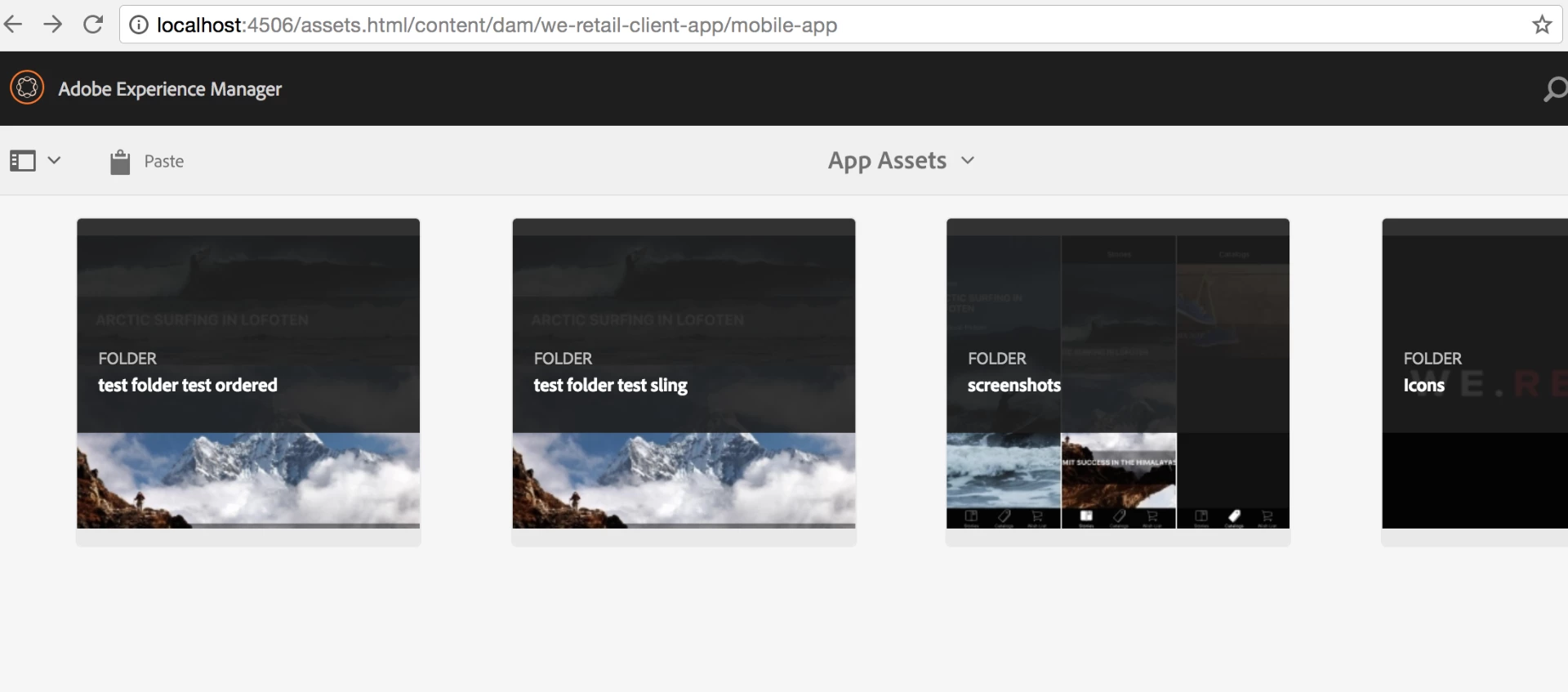Select the 'screenshots' folder title text
The height and width of the screenshot is (692, 1568).
point(1014,385)
